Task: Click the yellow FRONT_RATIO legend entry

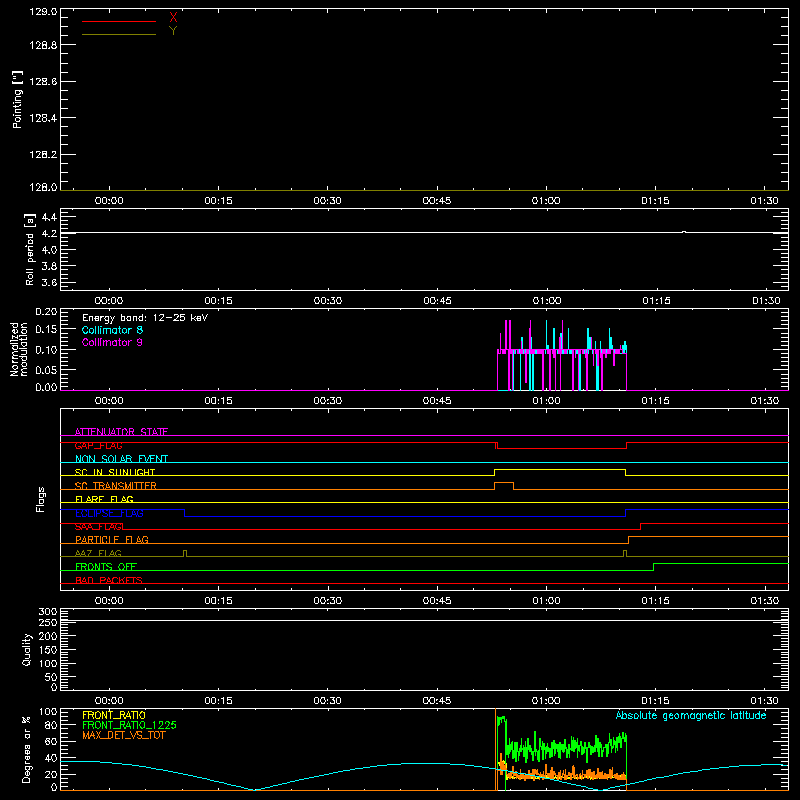Action: pos(114,715)
